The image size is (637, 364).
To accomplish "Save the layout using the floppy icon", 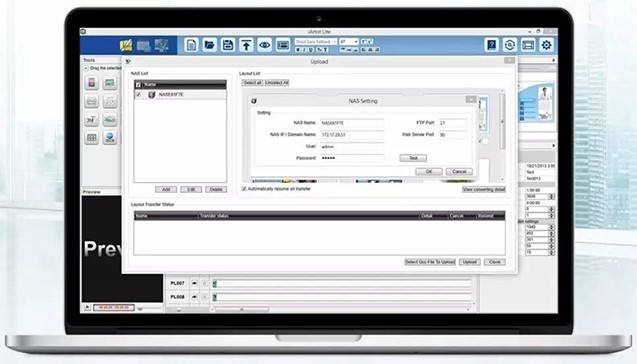I will (x=228, y=45).
